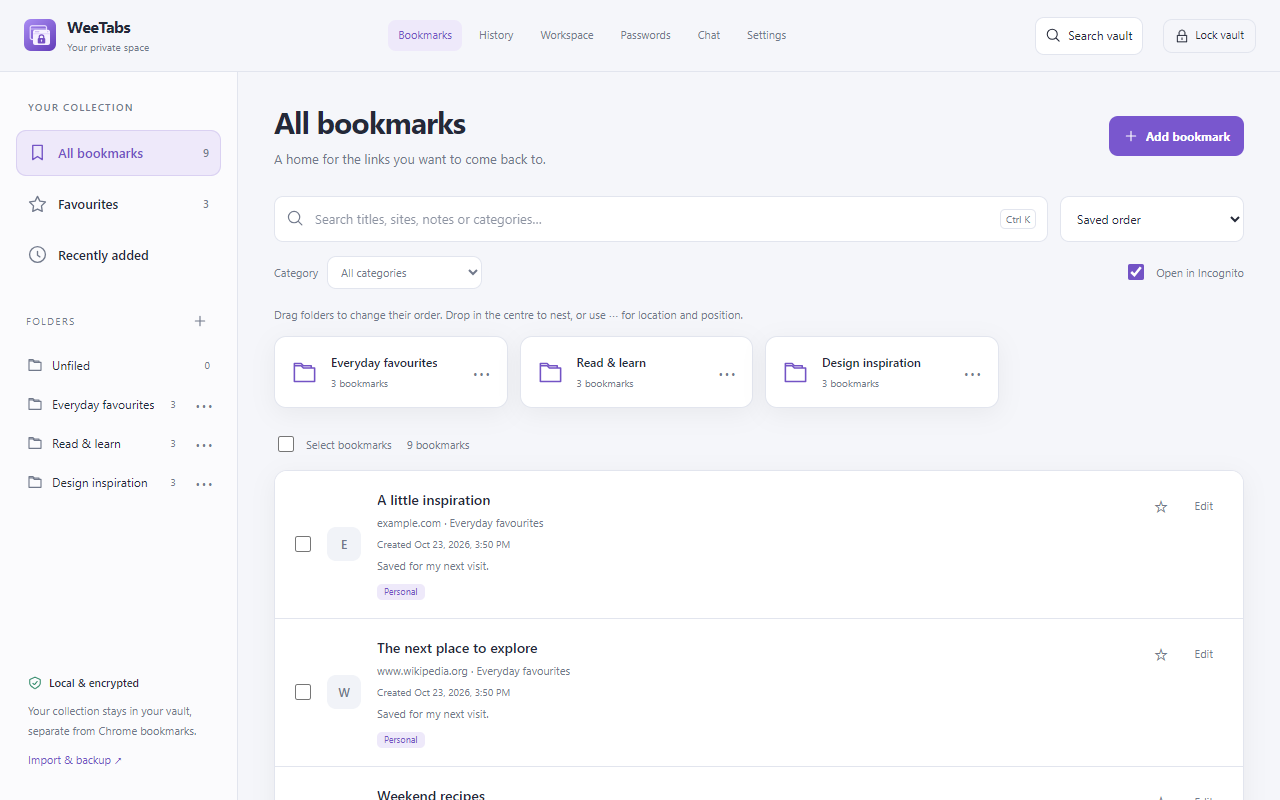
Task: Click the Search vault button
Action: click(1089, 35)
